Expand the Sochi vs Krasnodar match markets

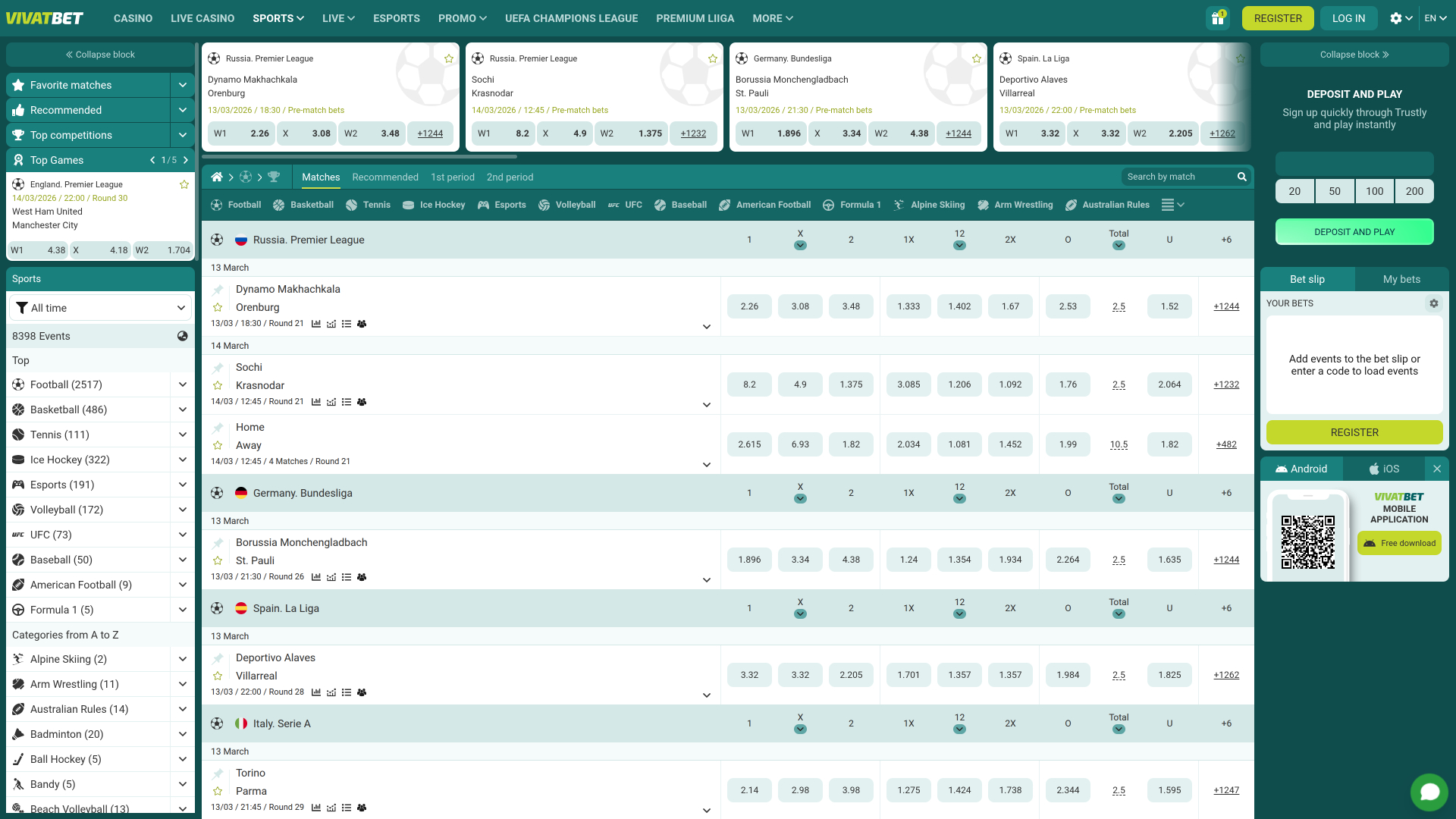(707, 405)
